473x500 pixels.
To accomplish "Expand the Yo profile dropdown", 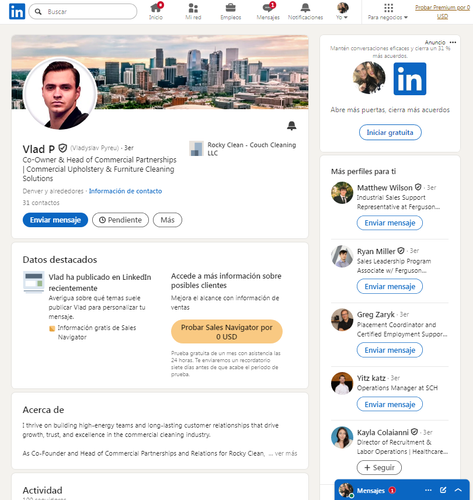I will [342, 11].
